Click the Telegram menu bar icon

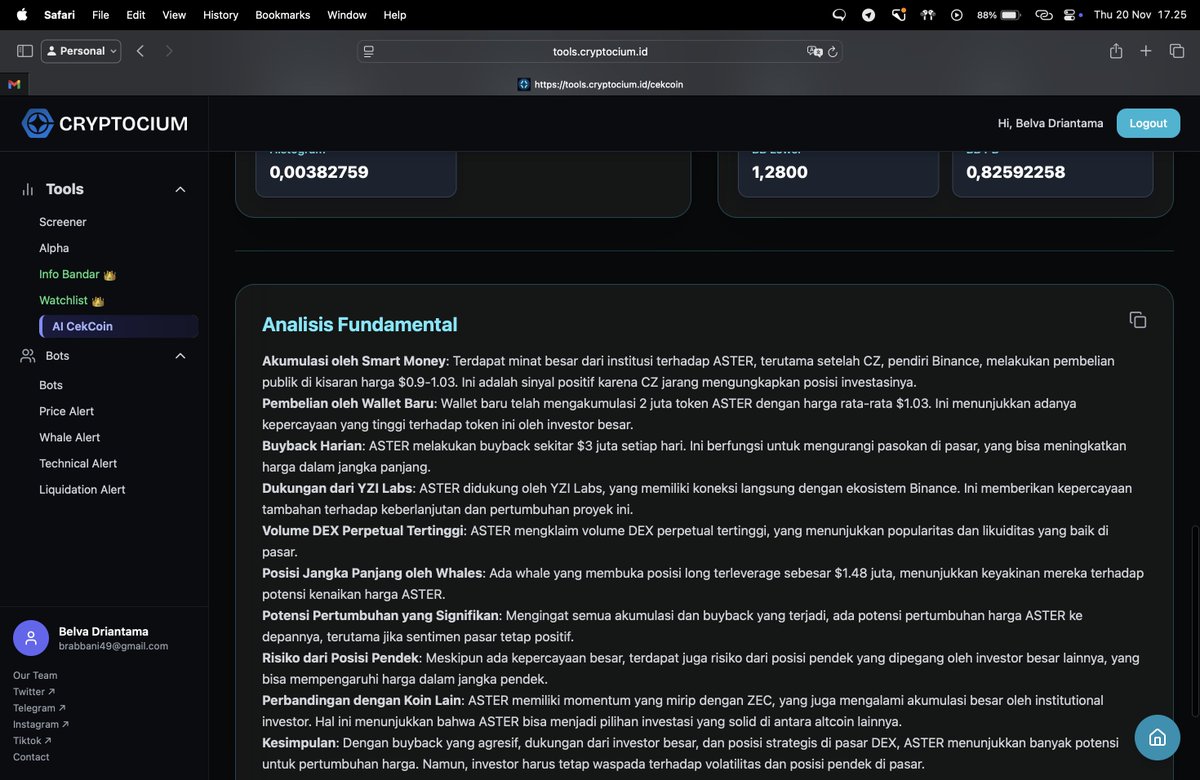(x=868, y=15)
